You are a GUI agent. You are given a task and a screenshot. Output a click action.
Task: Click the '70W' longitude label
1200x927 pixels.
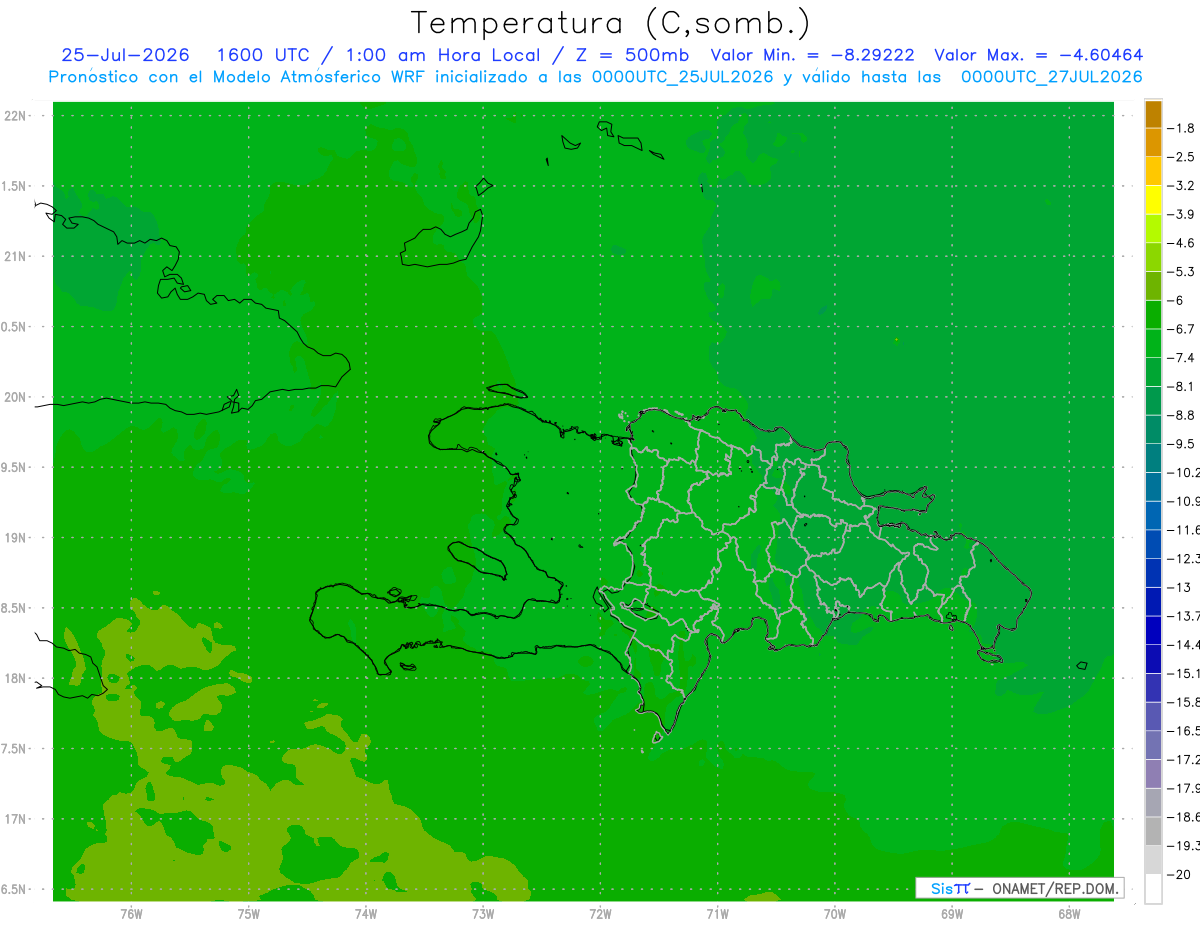point(835,913)
